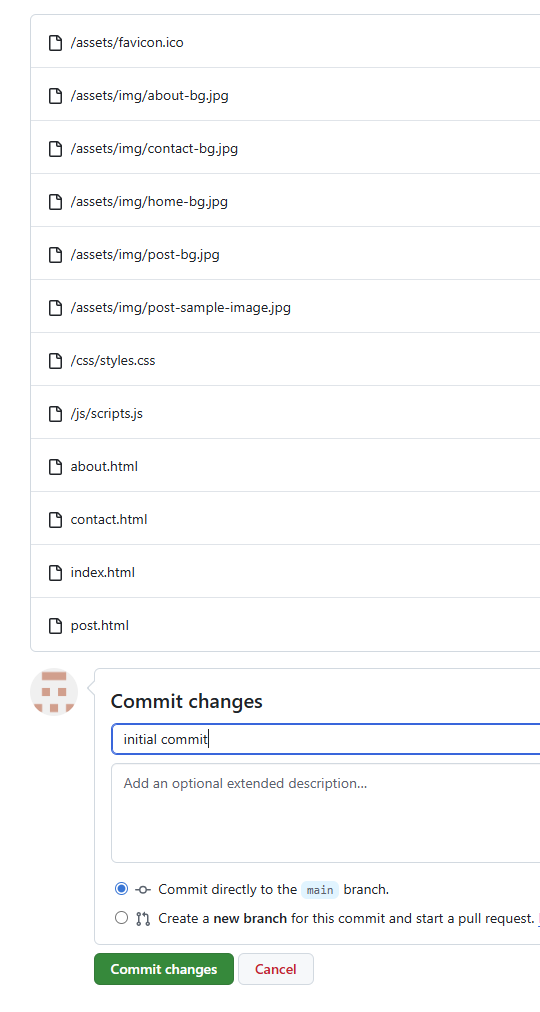This screenshot has height=1012, width=540.
Task: Select Create a new branch radio button
Action: [x=121, y=918]
